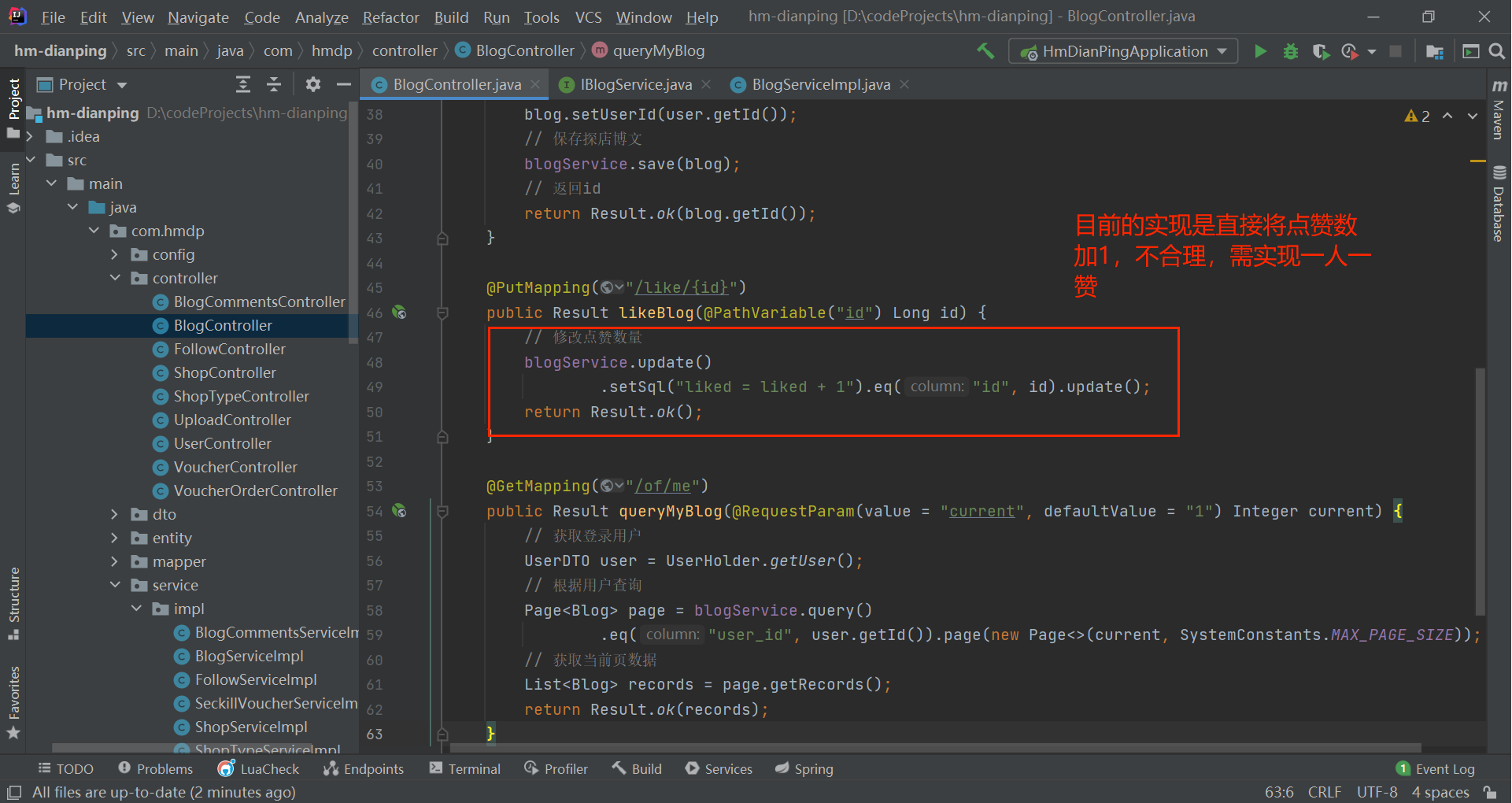Screen dimensions: 1512x803
Task: Toggle the Terminal tool window
Action: 465,769
